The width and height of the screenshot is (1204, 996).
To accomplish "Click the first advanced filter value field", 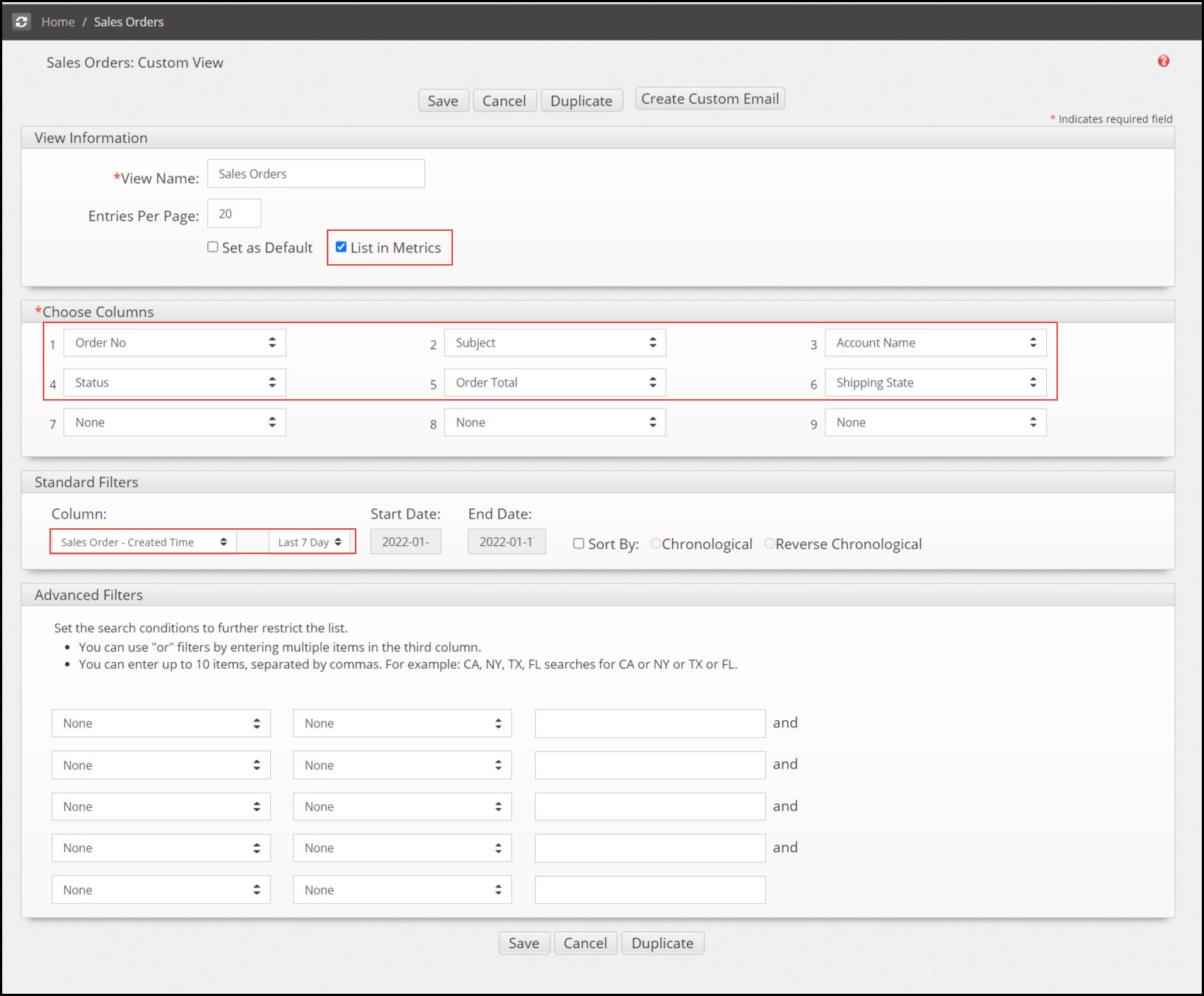I will [x=649, y=724].
